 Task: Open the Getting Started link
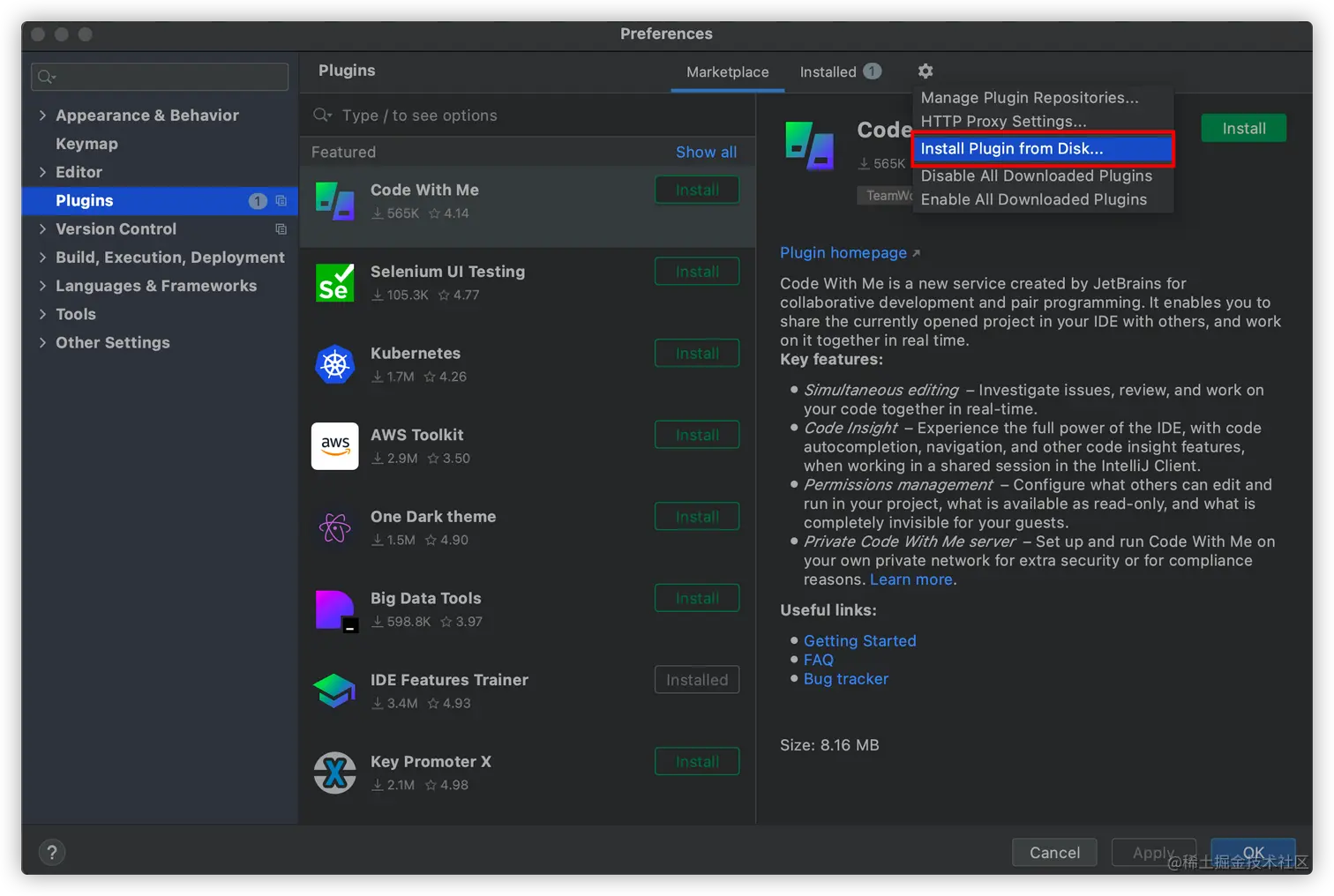click(859, 641)
